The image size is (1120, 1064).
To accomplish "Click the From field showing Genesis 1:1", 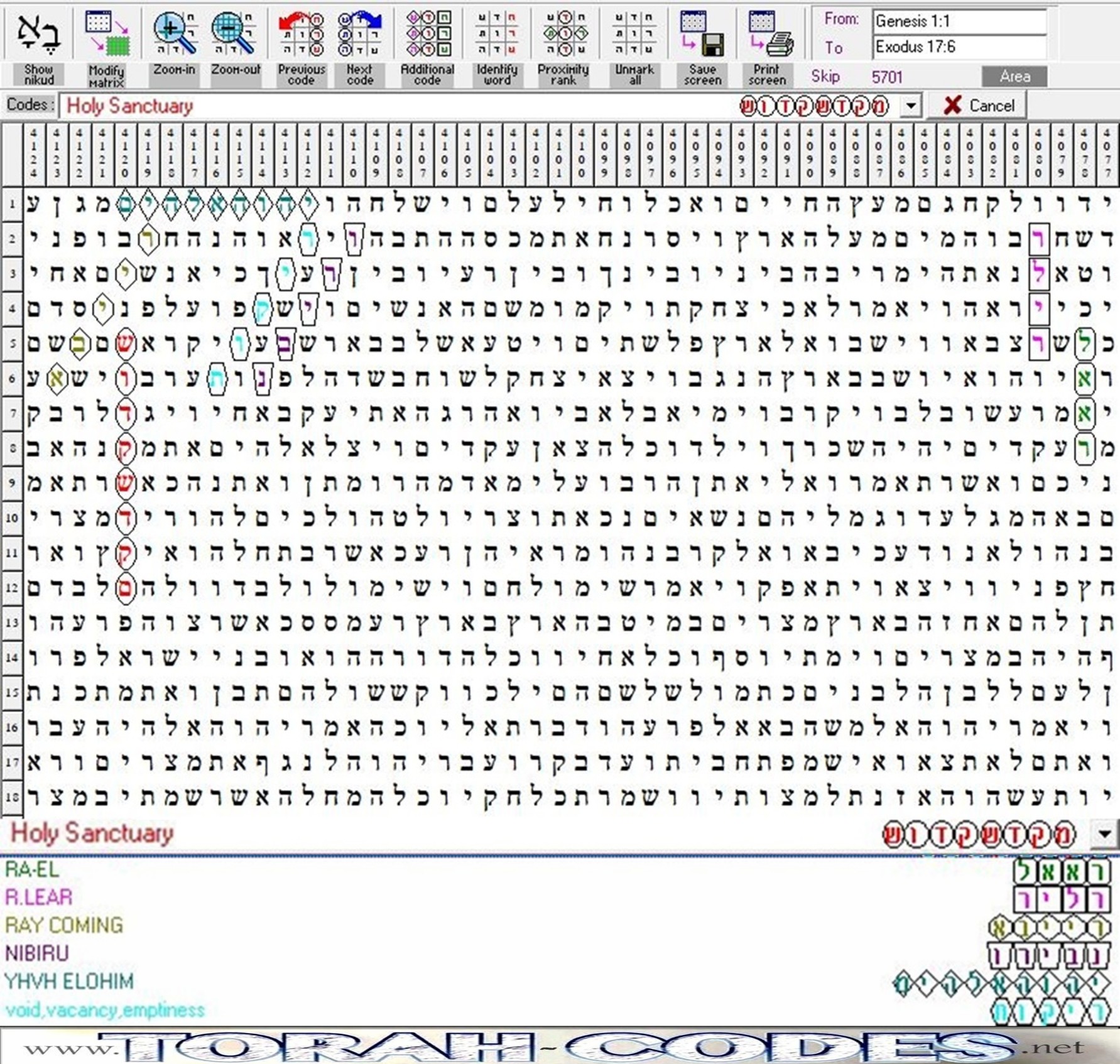I will tap(959, 21).
